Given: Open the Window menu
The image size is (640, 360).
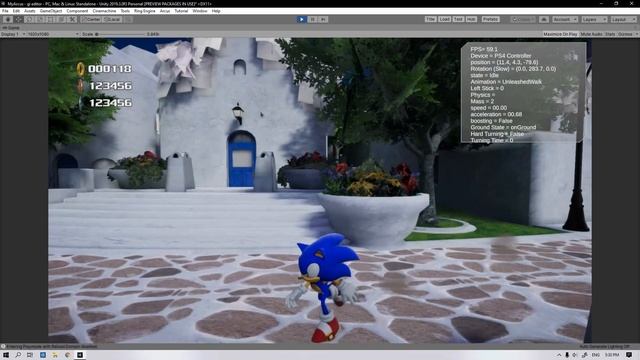Looking at the screenshot, I should point(200,11).
